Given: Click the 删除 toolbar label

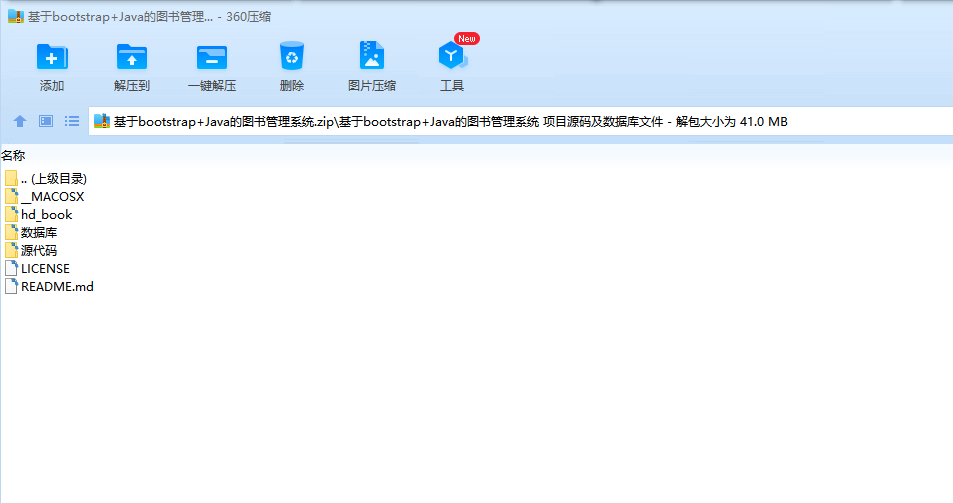Looking at the screenshot, I should tap(292, 86).
